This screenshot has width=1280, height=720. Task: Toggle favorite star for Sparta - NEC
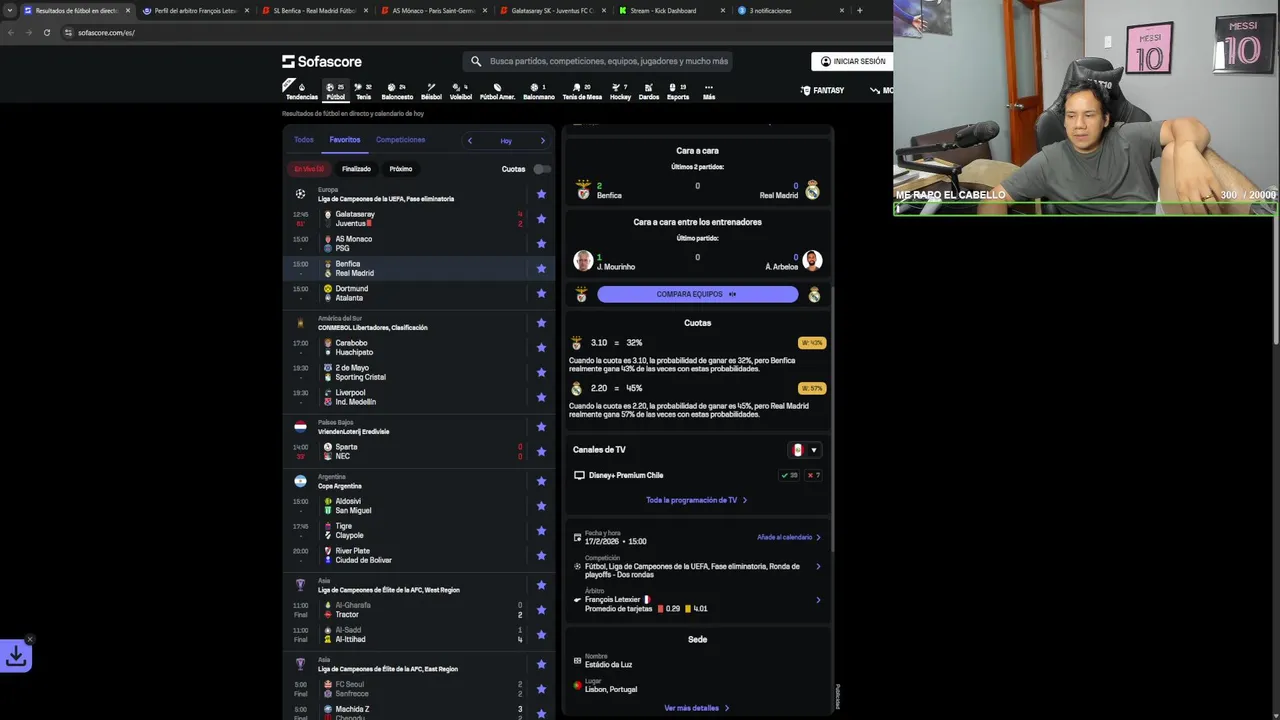pyautogui.click(x=541, y=452)
